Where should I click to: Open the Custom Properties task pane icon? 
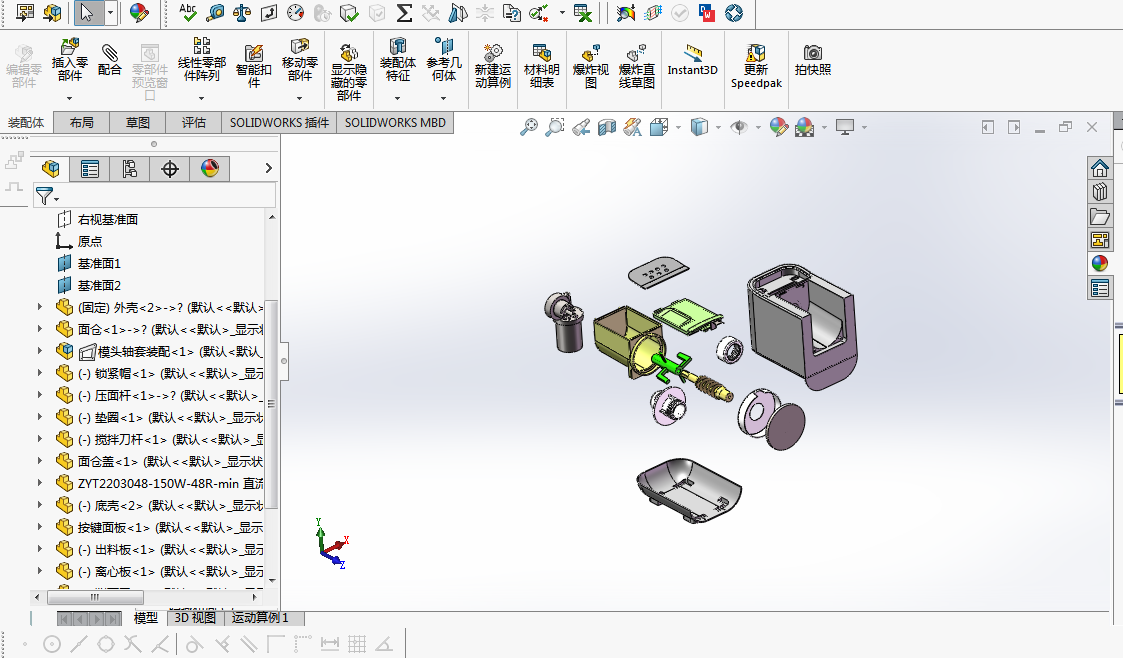[x=1100, y=288]
